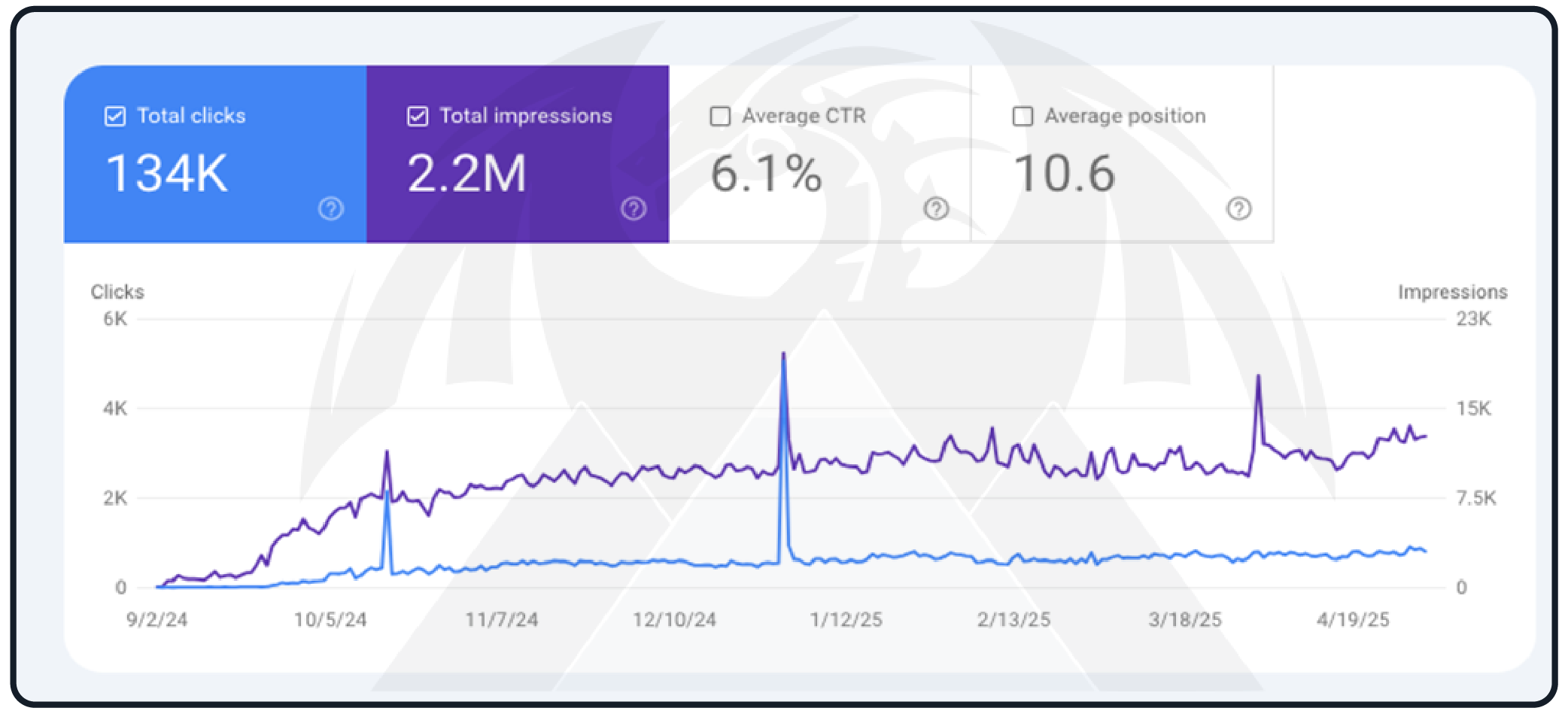This screenshot has height=714, width=1568.
Task: Click the 6.1% average CTR value
Action: pyautogui.click(x=766, y=174)
